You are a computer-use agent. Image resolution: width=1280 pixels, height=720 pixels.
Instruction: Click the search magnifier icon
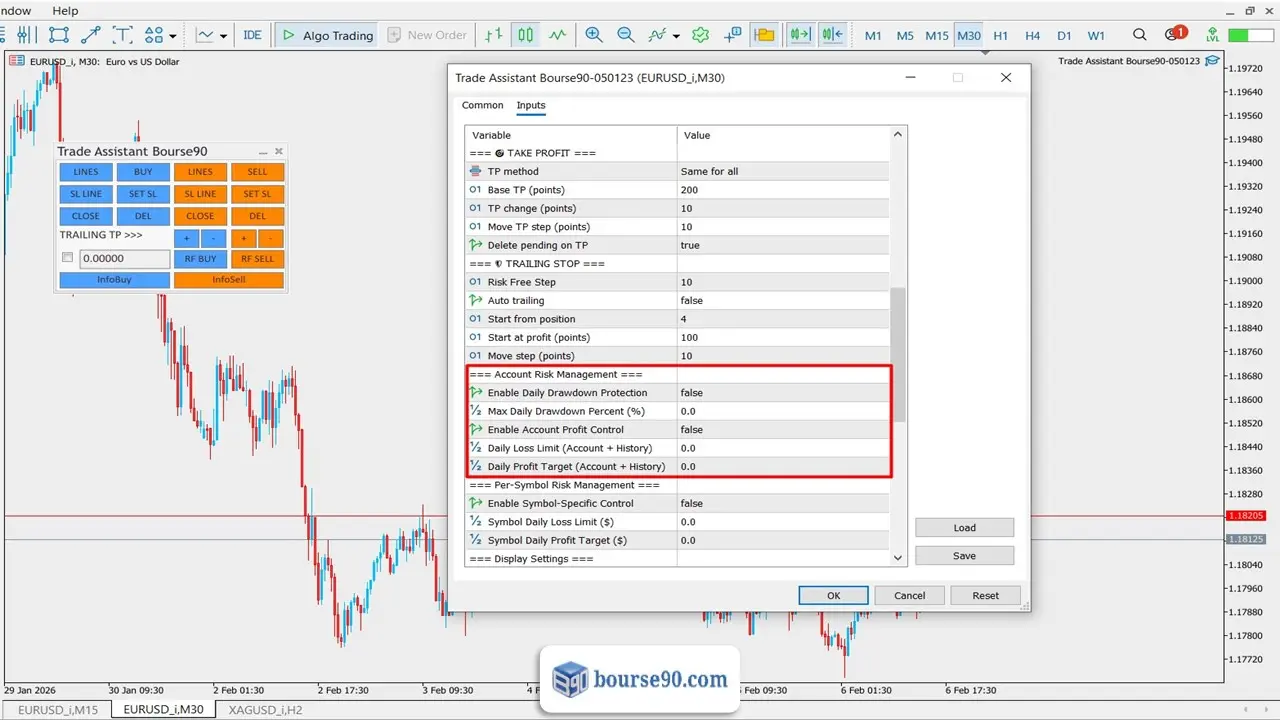[x=1140, y=35]
